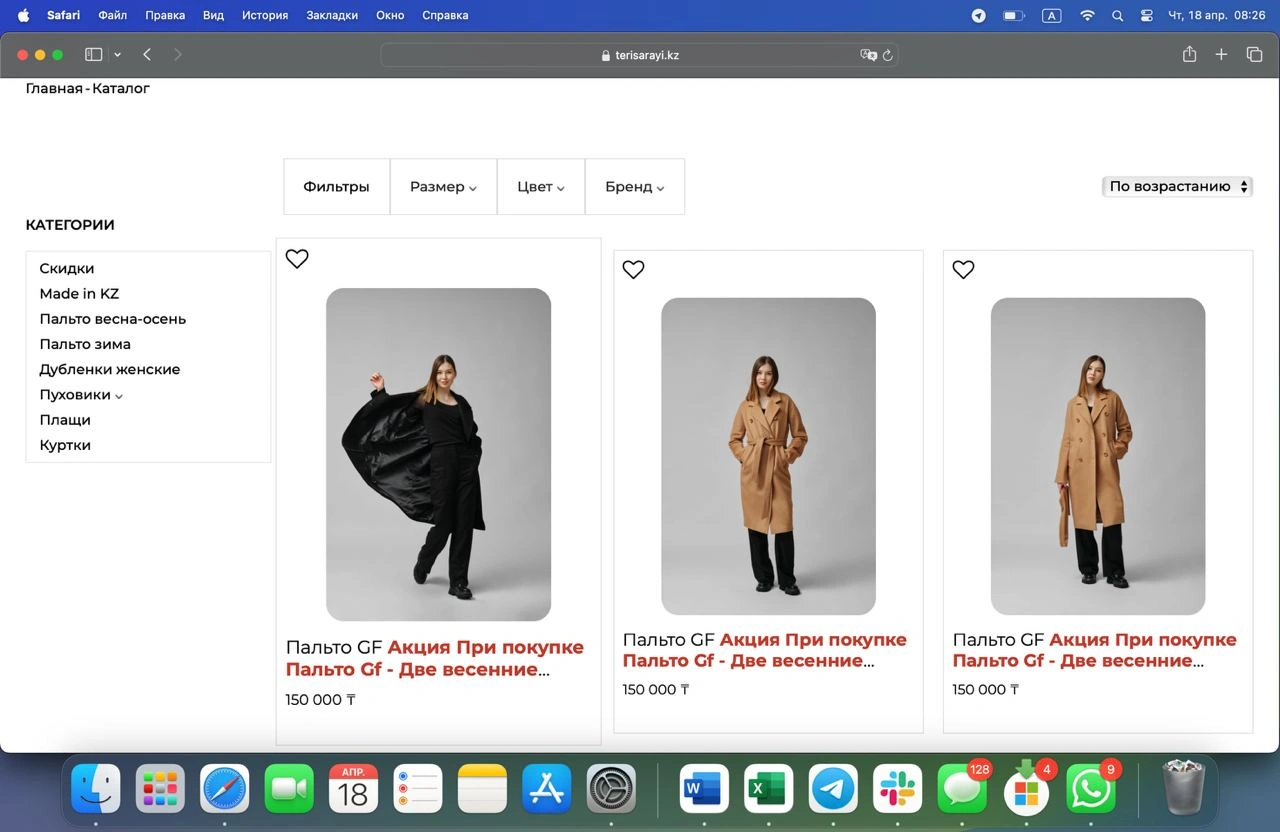This screenshot has height=832, width=1280.
Task: Open the По возрастанию sort dropdown
Action: tap(1177, 186)
